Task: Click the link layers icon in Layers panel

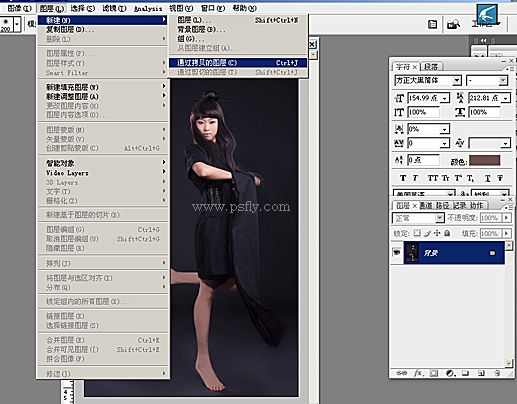Action: tap(401, 373)
